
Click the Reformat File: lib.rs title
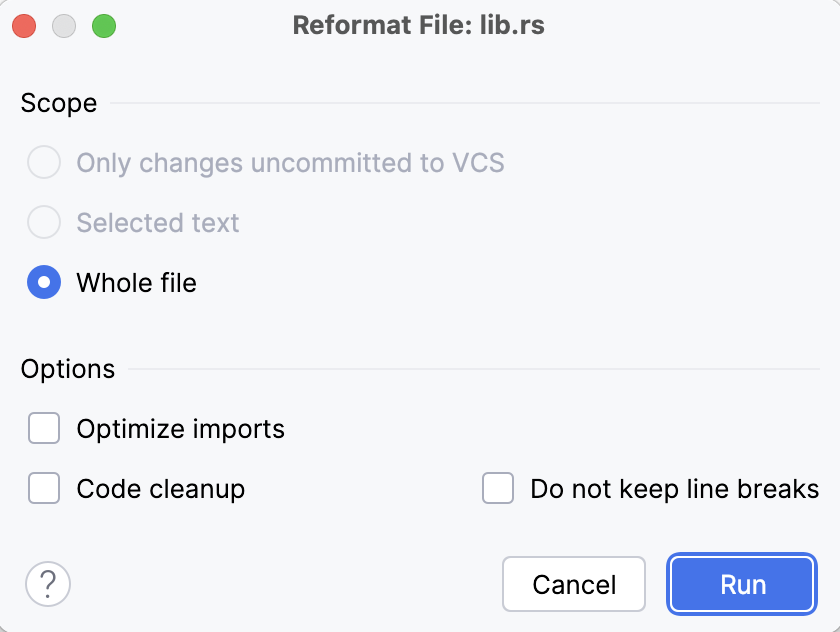419,25
